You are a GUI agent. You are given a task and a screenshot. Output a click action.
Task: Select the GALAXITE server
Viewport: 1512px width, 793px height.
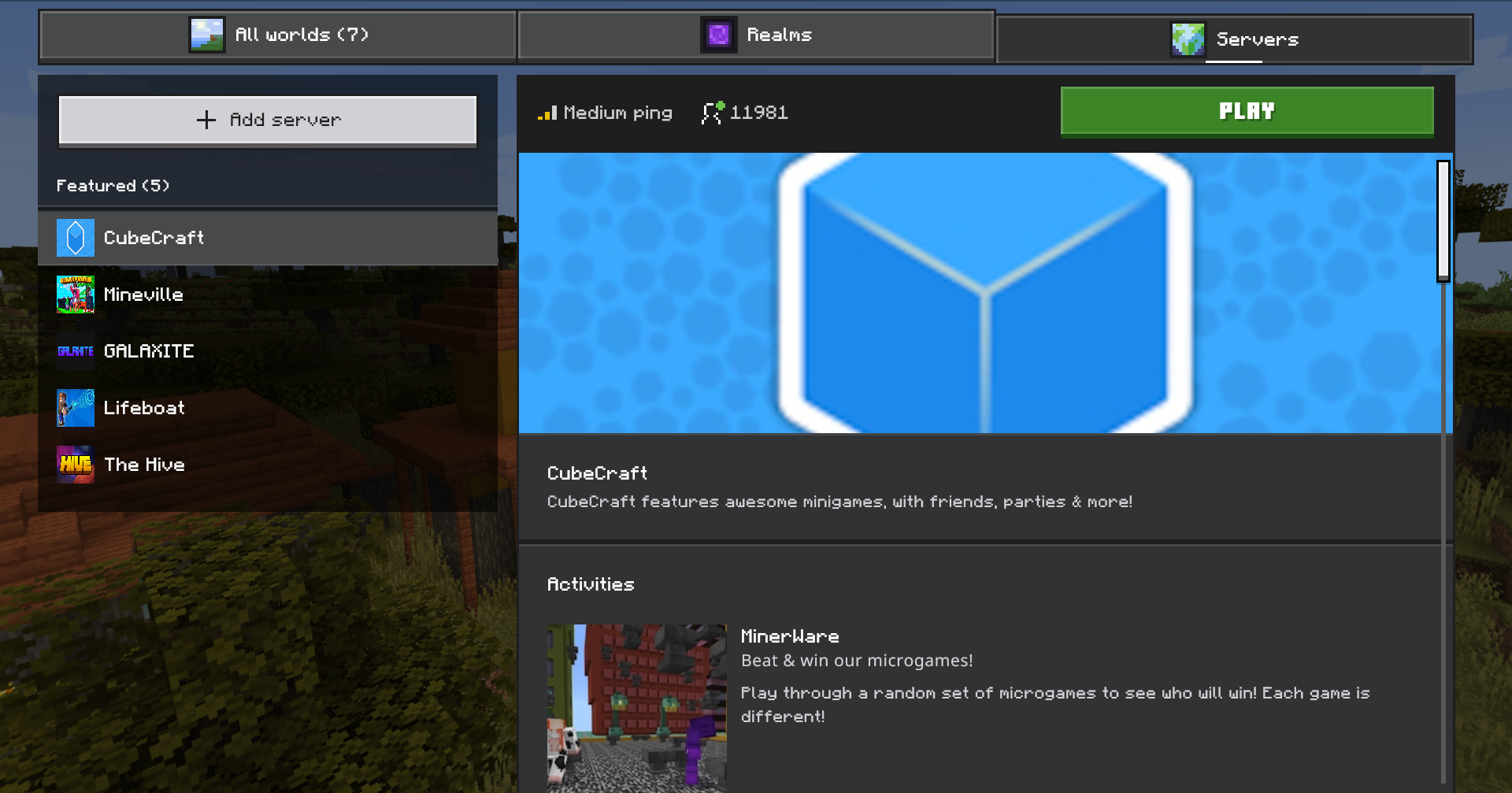pos(268,351)
